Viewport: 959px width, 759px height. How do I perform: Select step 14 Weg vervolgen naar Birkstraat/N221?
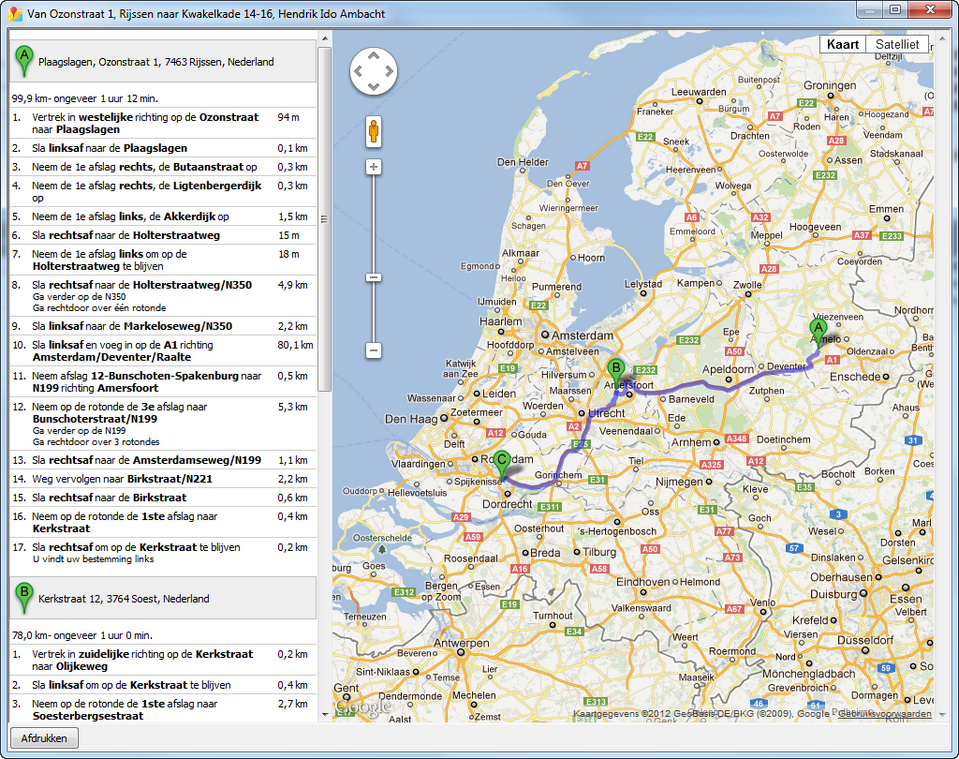pos(163,479)
